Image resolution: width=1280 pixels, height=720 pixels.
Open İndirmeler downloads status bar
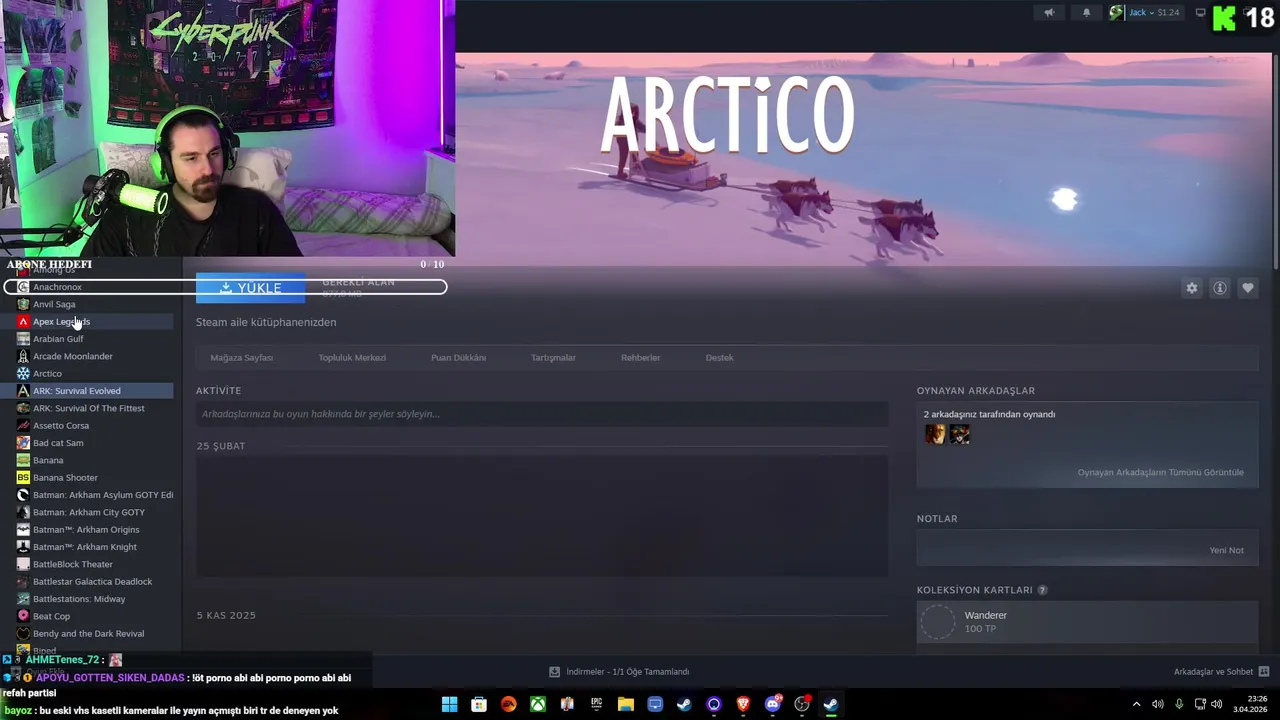(619, 672)
